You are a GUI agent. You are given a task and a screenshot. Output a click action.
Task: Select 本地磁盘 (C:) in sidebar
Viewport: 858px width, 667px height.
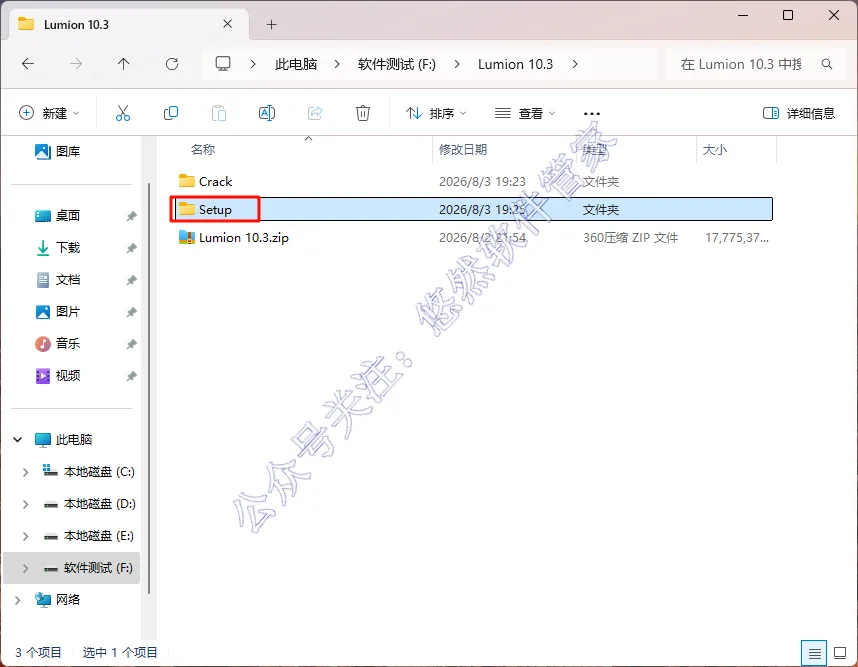(x=98, y=472)
